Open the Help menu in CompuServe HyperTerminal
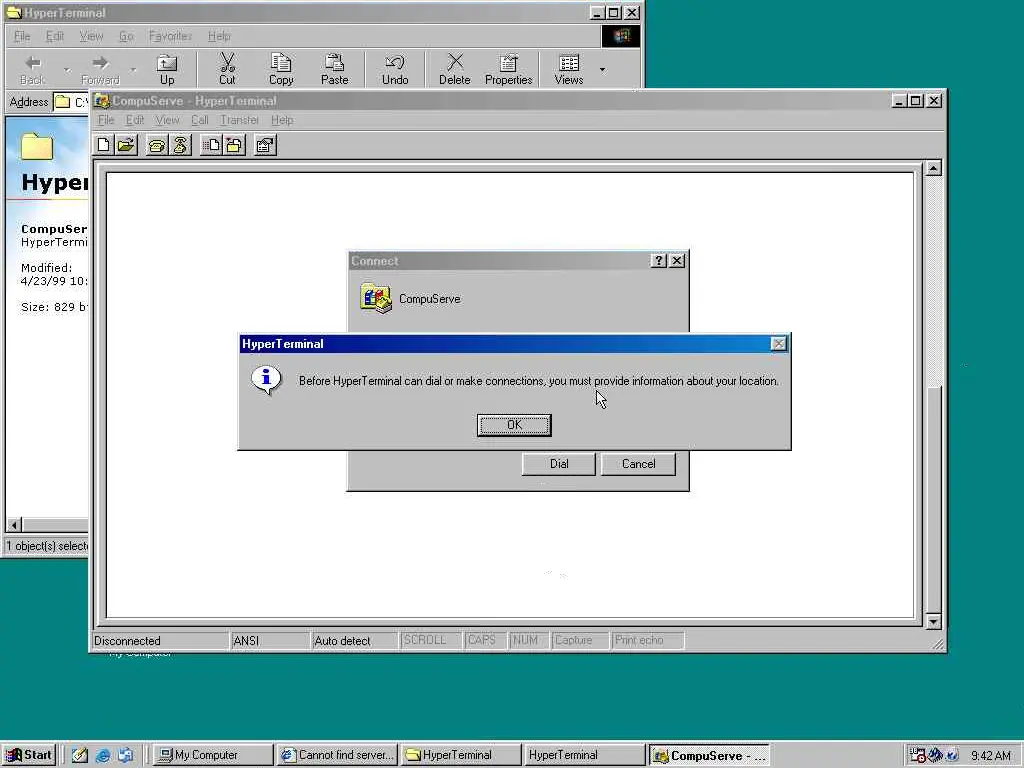The image size is (1024, 768). (282, 120)
